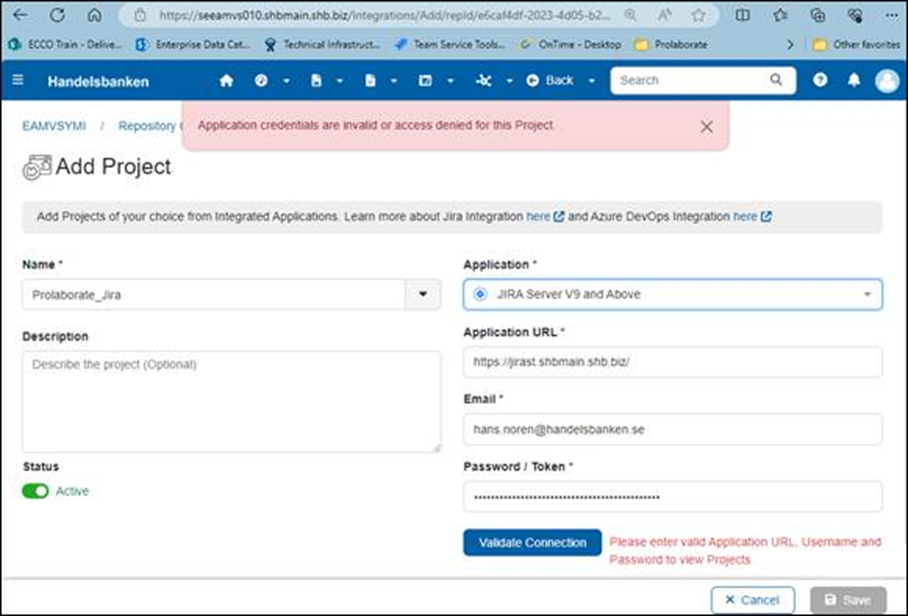Open browser settings ellipsis menu
Screen dimensions: 908x616
tap(892, 16)
